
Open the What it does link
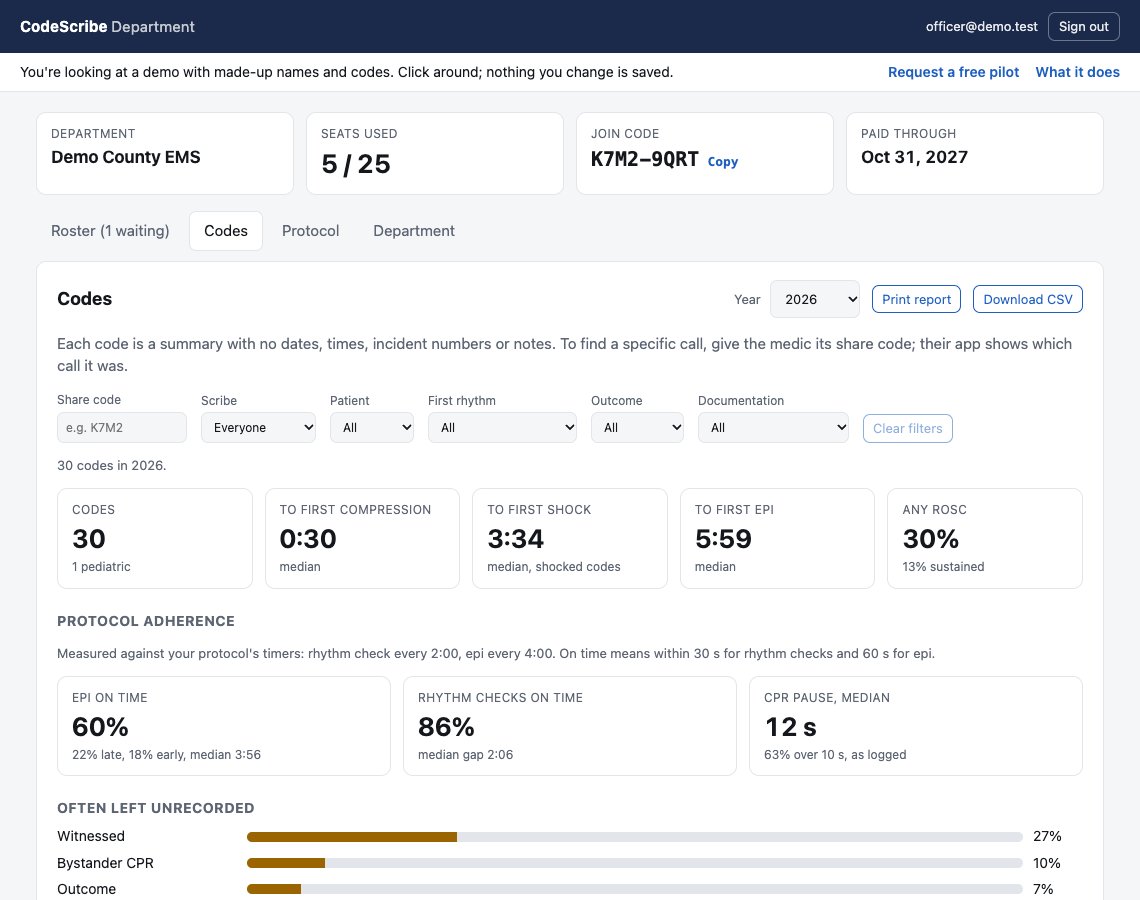point(1077,72)
